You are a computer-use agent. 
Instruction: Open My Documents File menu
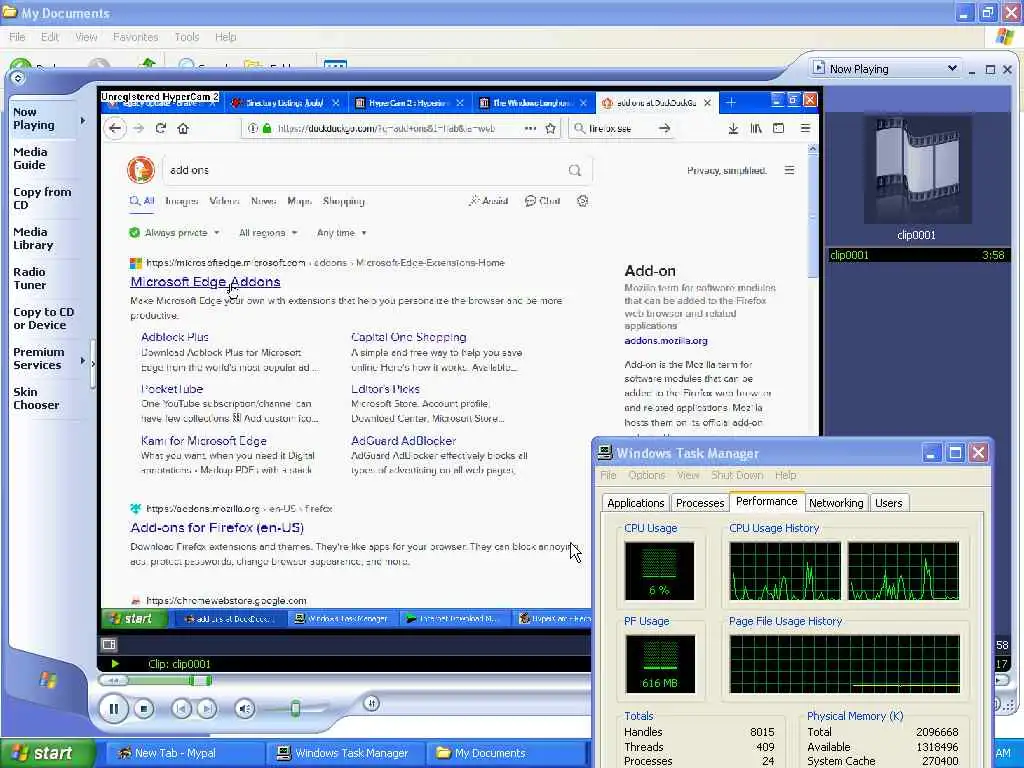[17, 37]
